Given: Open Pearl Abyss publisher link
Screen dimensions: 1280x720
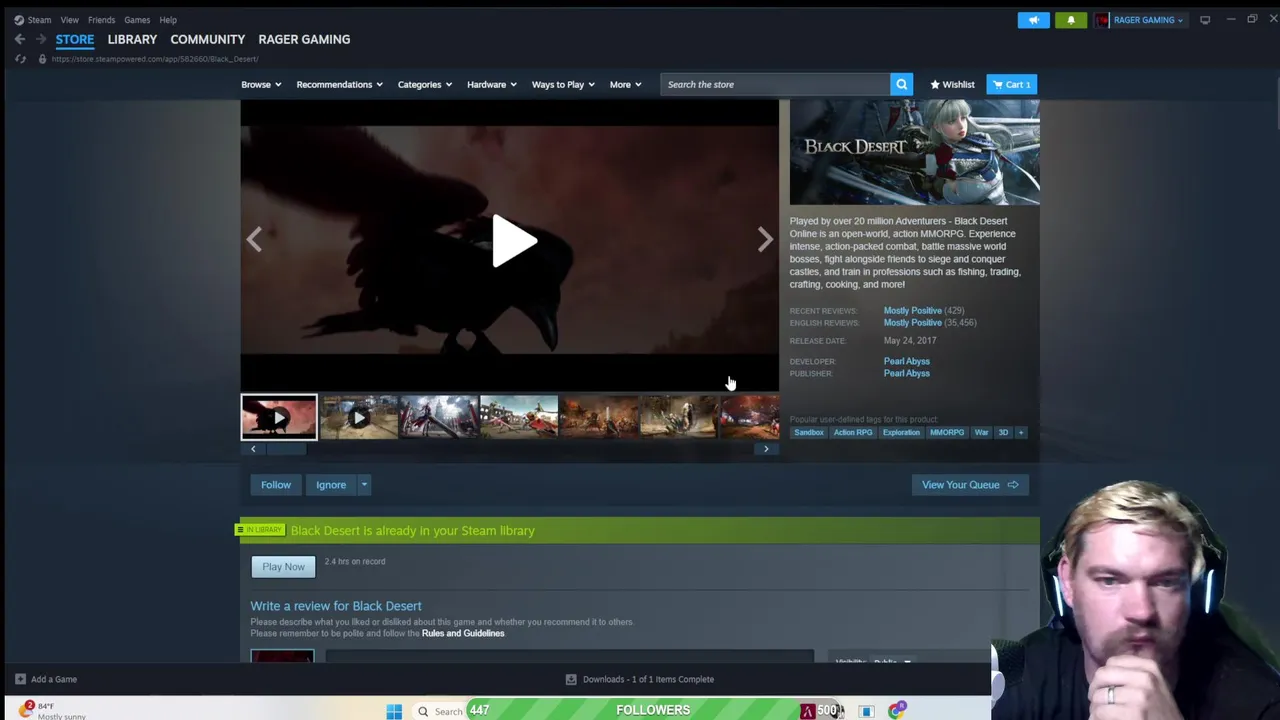Looking at the screenshot, I should (906, 373).
